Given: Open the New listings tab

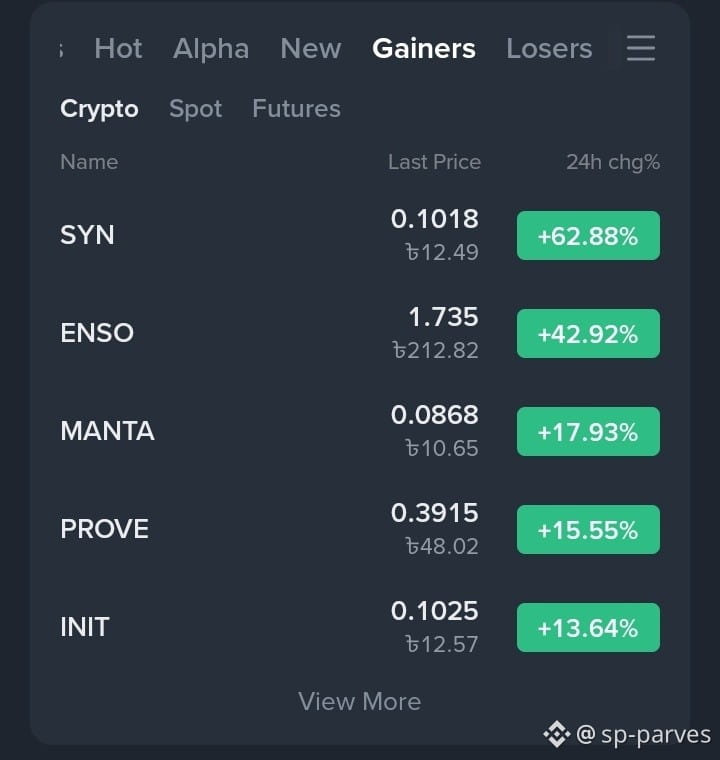Looking at the screenshot, I should [x=311, y=49].
